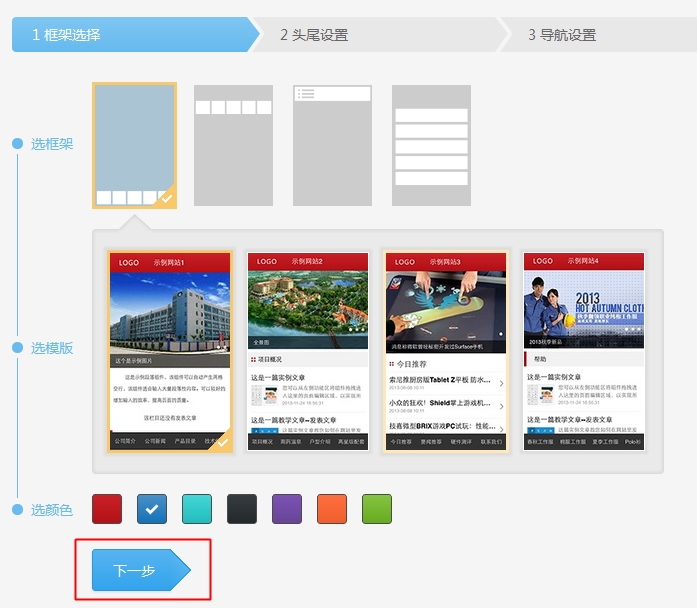
Task: Choose the frame layout with top menu bar
Action: 332,145
